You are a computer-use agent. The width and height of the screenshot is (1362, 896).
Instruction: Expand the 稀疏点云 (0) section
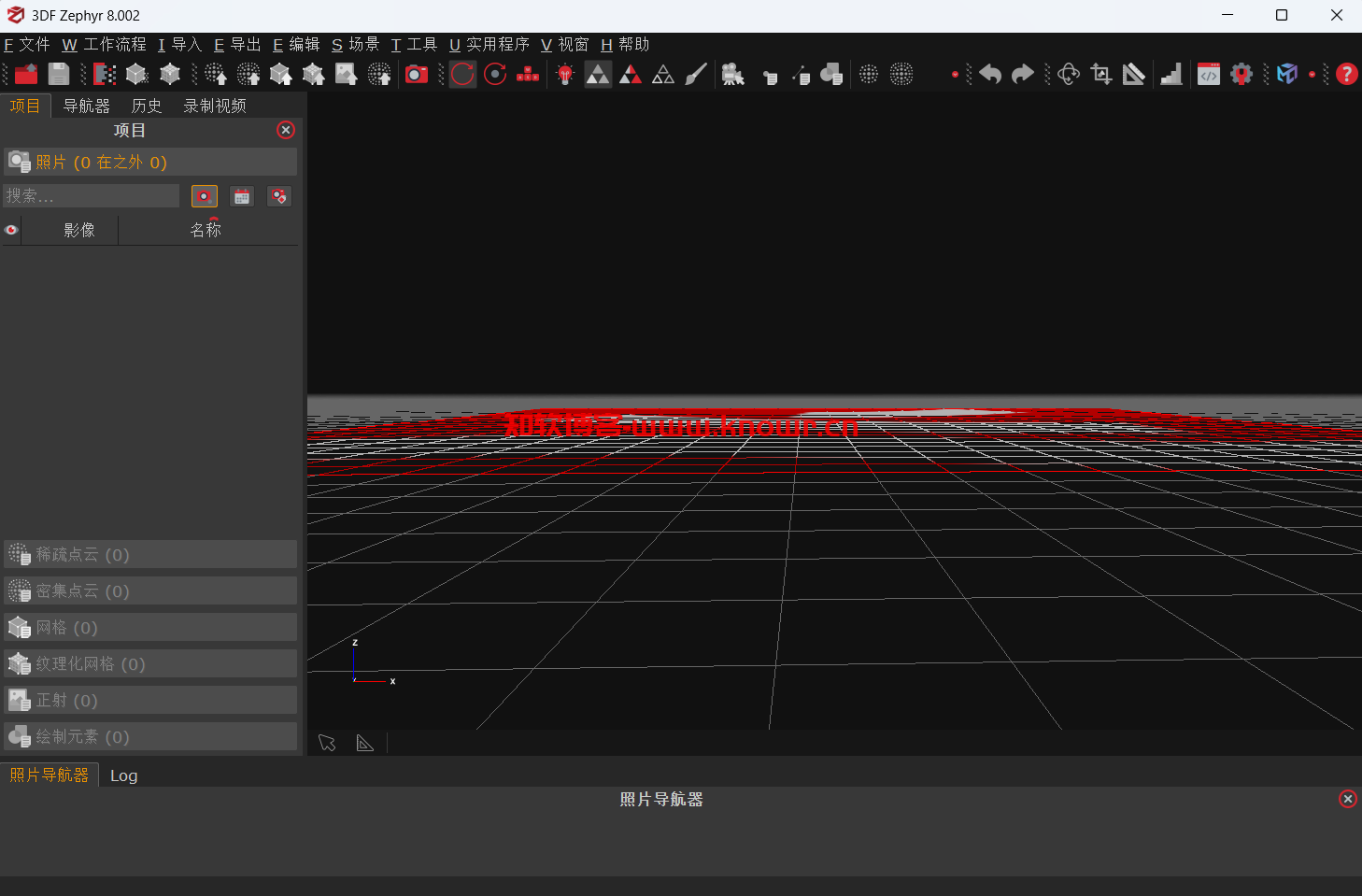pos(150,554)
